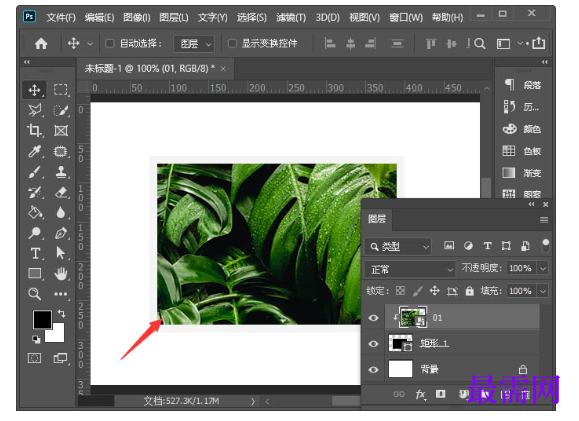Open the Layers panel menu
This screenshot has height=421, width=579.
pos(544,220)
